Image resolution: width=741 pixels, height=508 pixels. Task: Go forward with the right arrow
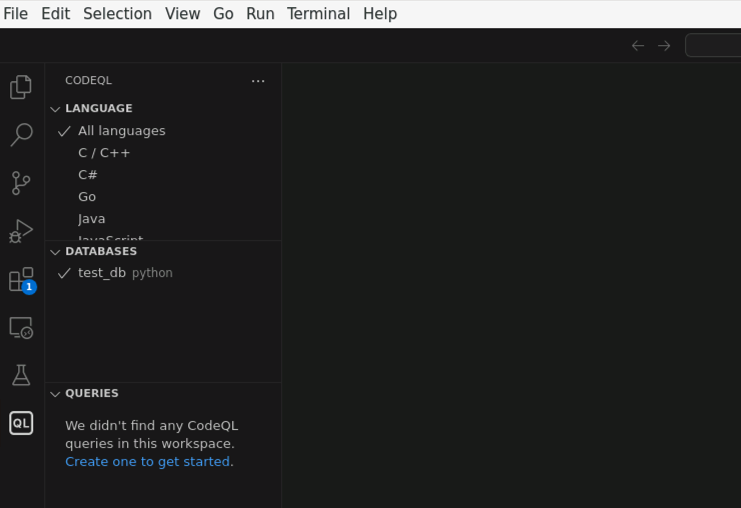(664, 46)
